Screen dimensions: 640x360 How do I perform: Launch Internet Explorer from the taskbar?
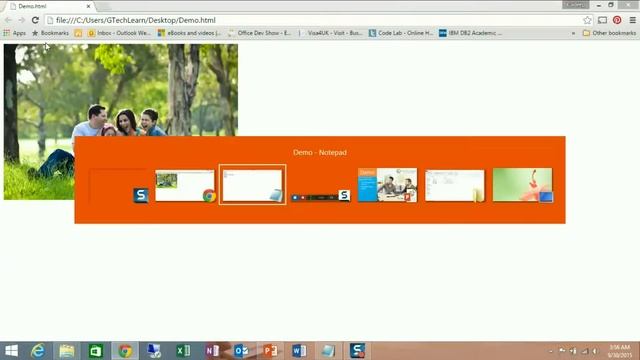pos(38,351)
